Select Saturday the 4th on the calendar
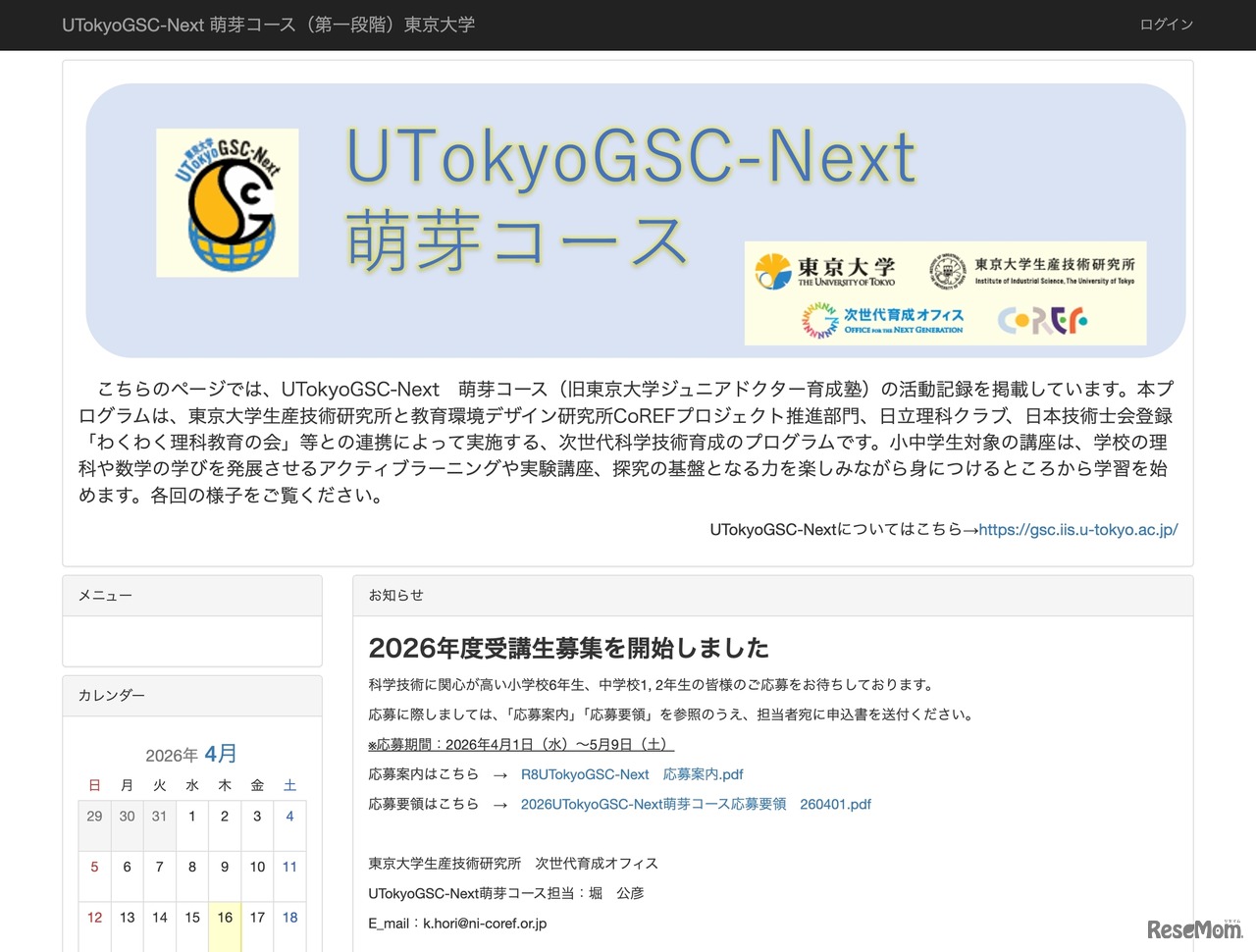This screenshot has height=952, width=1256. (x=289, y=816)
